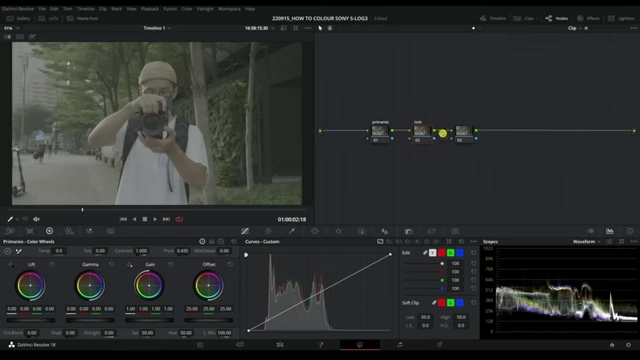Pick white point beside Gain label

(129, 264)
